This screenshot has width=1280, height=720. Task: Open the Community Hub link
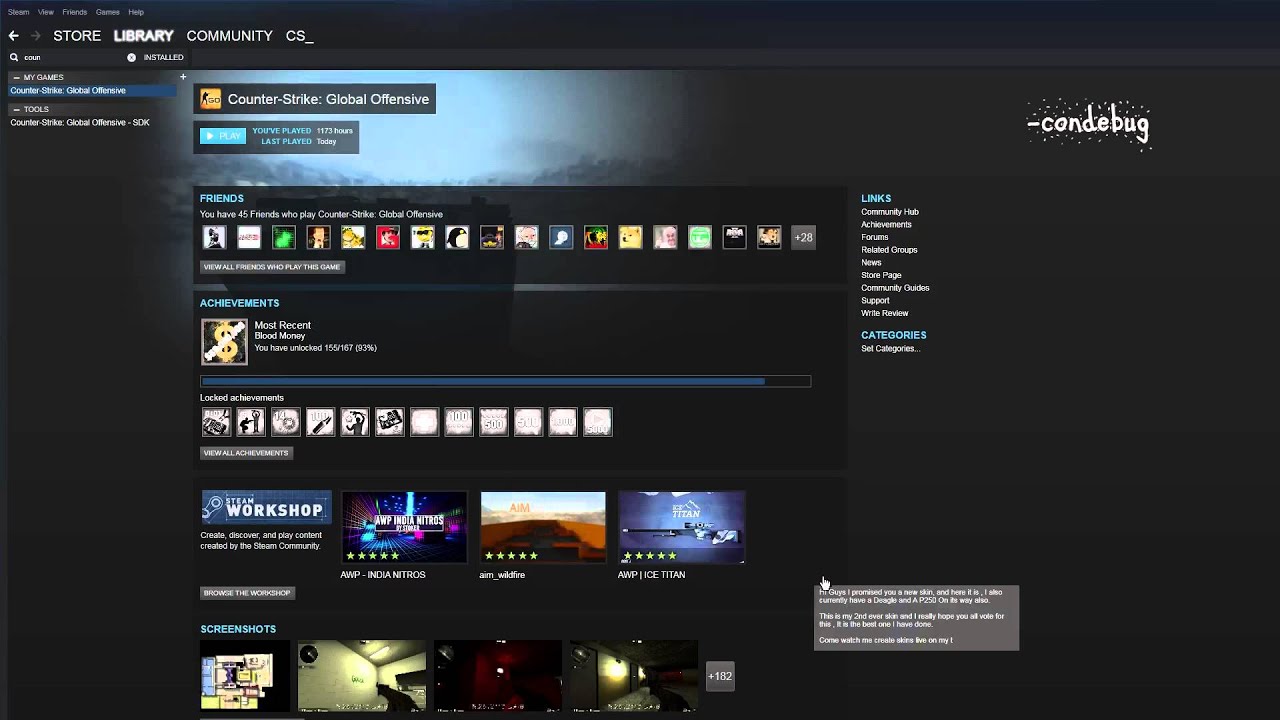pyautogui.click(x=890, y=212)
